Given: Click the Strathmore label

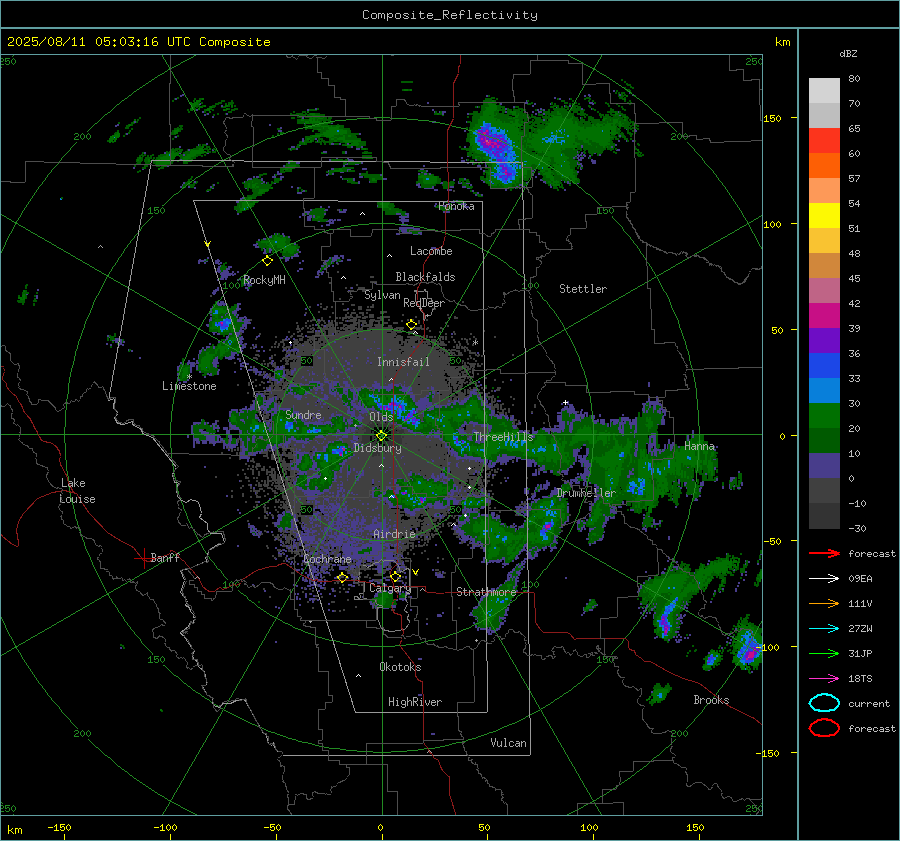Looking at the screenshot, I should 486,592.
